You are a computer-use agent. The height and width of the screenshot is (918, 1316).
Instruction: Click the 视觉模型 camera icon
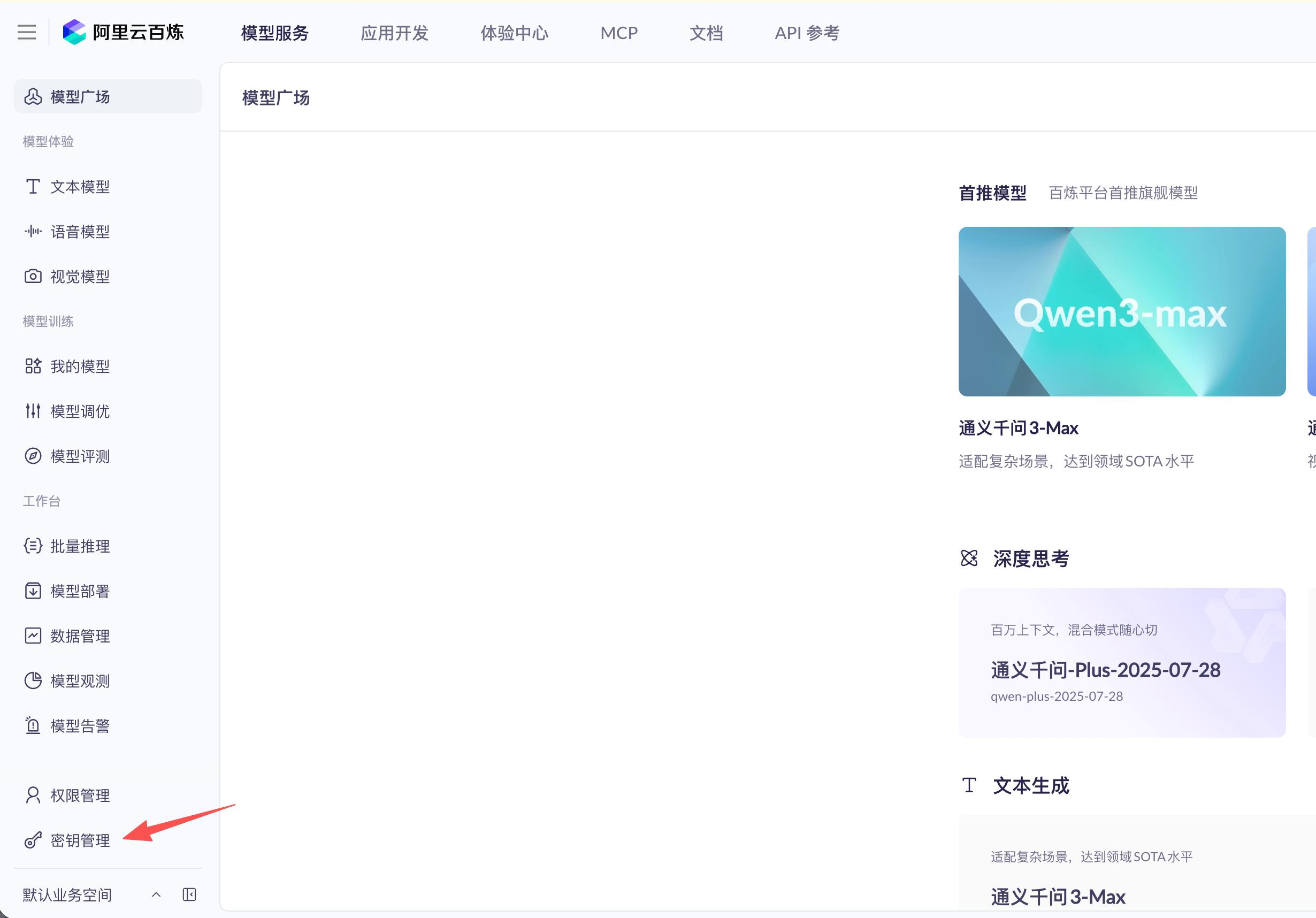coord(33,276)
